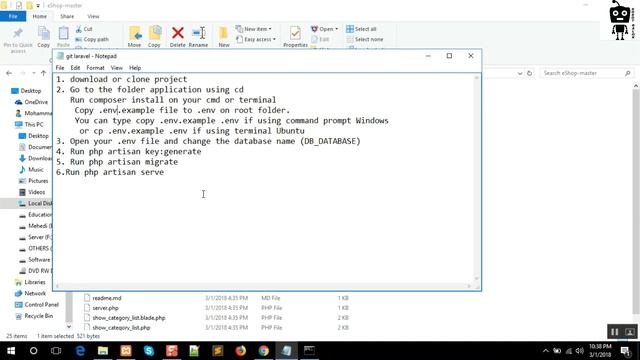The width and height of the screenshot is (640, 360).
Task: Switch to the Explorer View ribbon tab
Action: pyautogui.click(x=93, y=16)
